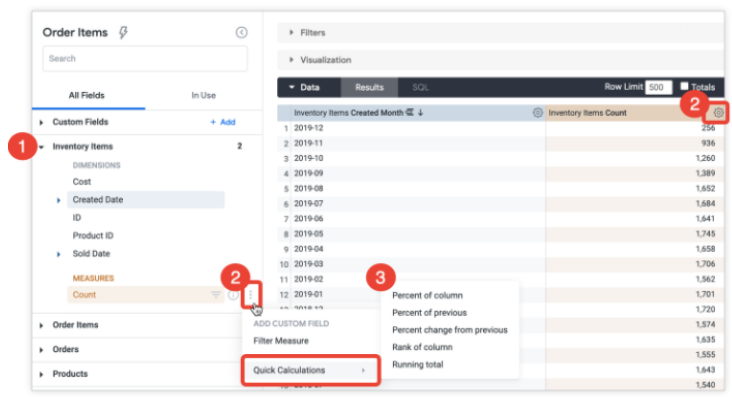The image size is (732, 397).
Task: Click the info icon on the Count measure
Action: (x=232, y=295)
